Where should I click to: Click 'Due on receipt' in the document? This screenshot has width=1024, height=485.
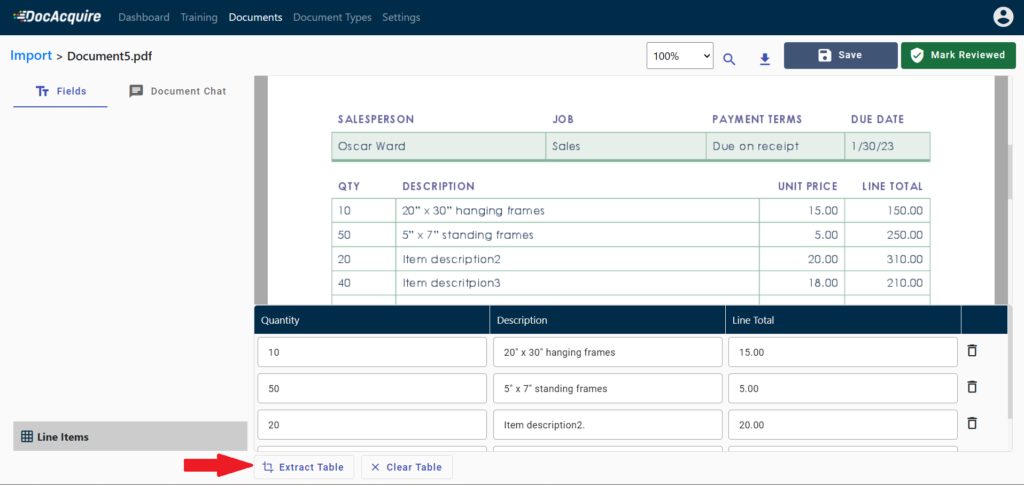click(x=756, y=146)
